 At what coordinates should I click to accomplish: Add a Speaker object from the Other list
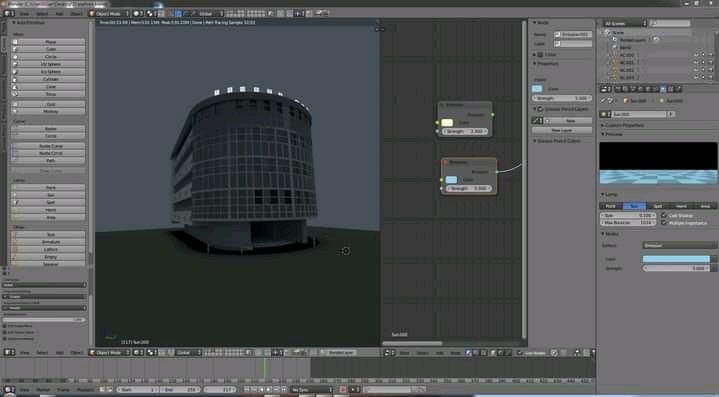[48, 264]
